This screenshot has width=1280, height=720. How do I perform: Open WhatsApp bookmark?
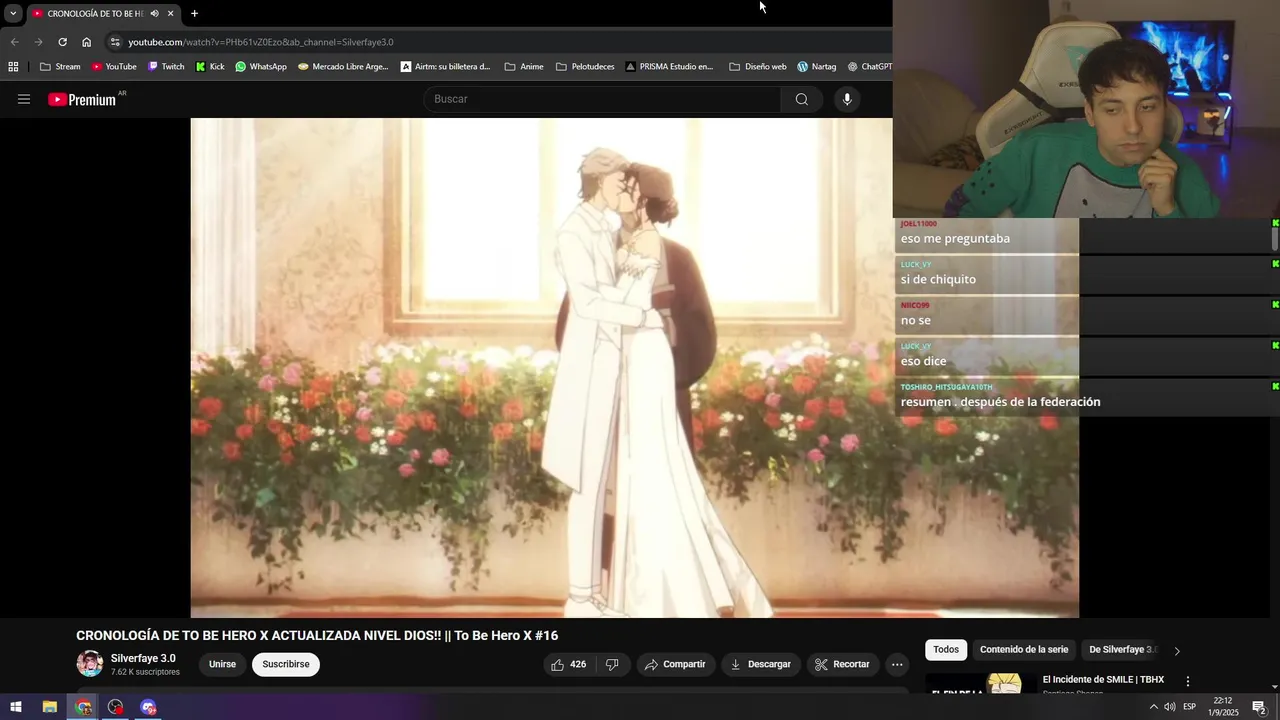pos(261,67)
